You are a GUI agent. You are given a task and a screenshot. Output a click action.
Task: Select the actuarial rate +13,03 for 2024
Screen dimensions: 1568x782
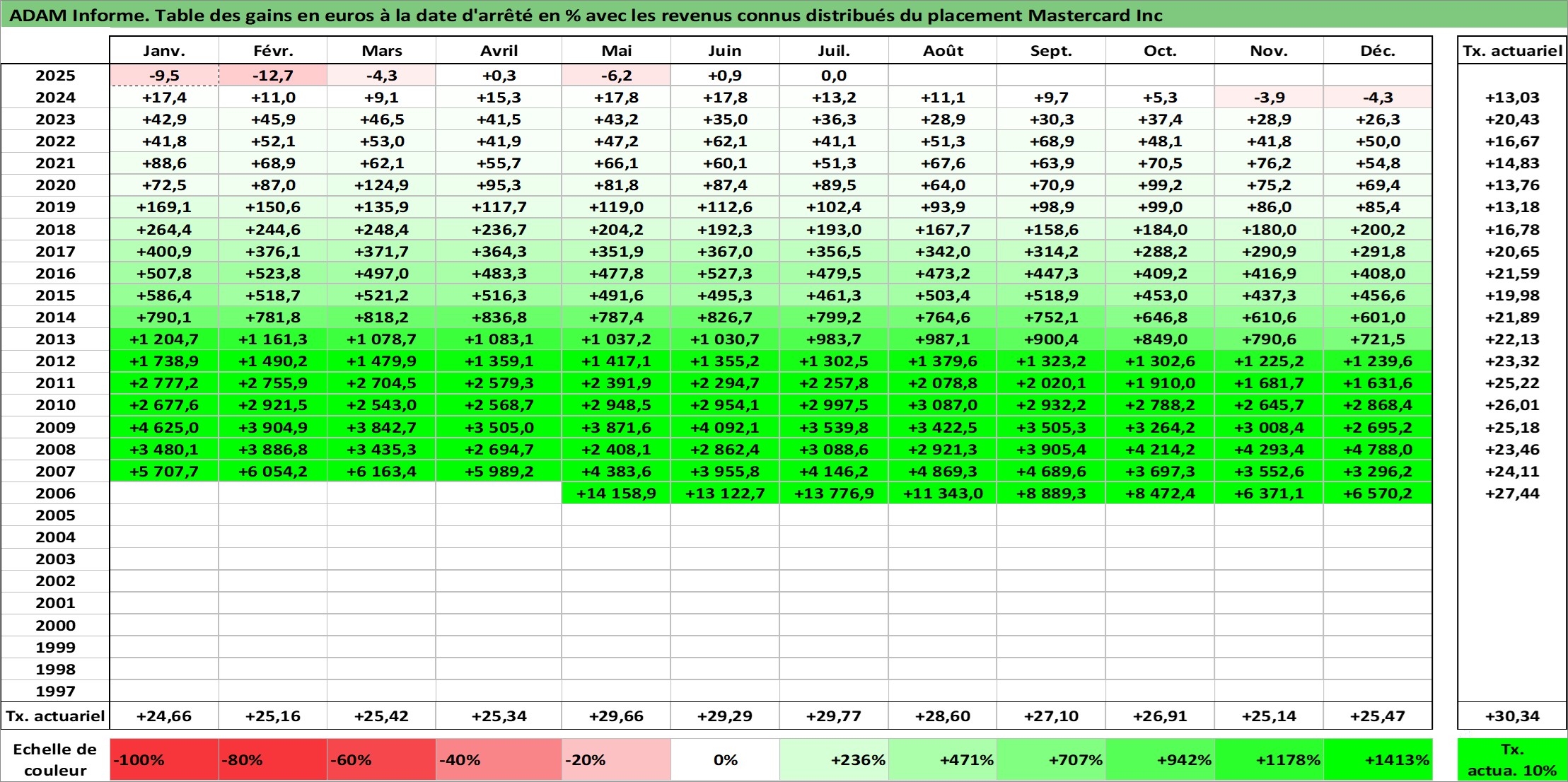[x=1512, y=98]
